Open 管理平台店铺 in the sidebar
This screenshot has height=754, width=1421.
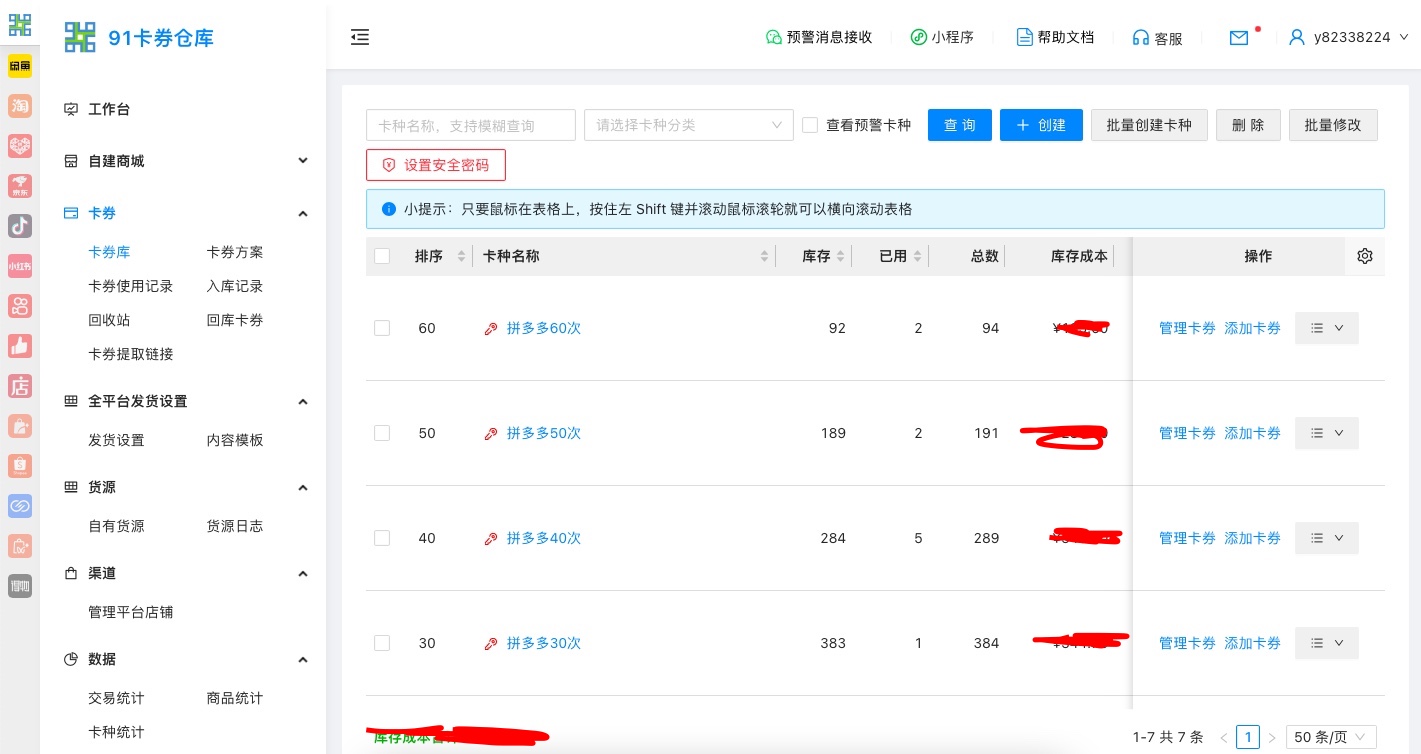[x=131, y=612]
